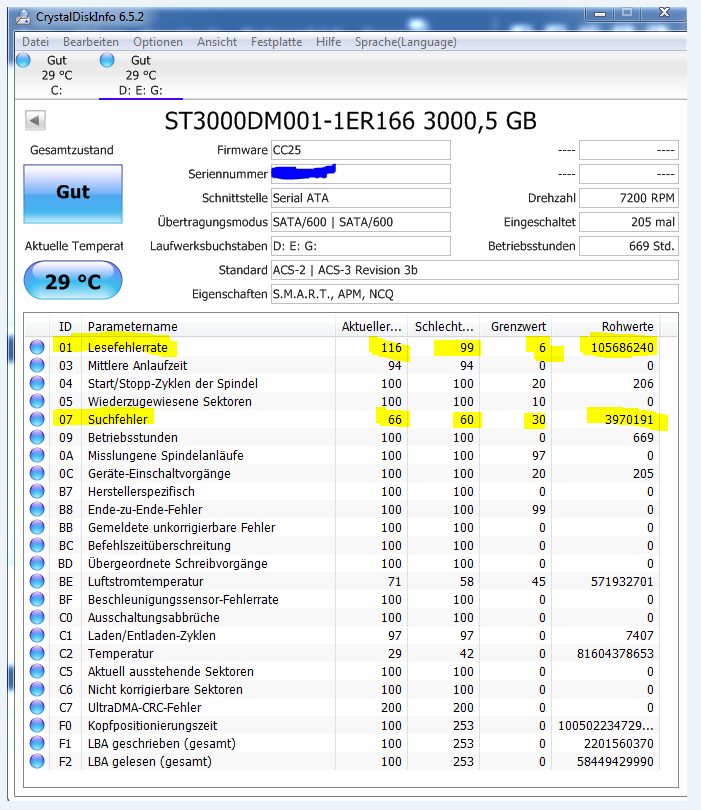Click status orb of Kopfpositionierungszeit row
The width and height of the screenshot is (701, 810).
pos(37,725)
